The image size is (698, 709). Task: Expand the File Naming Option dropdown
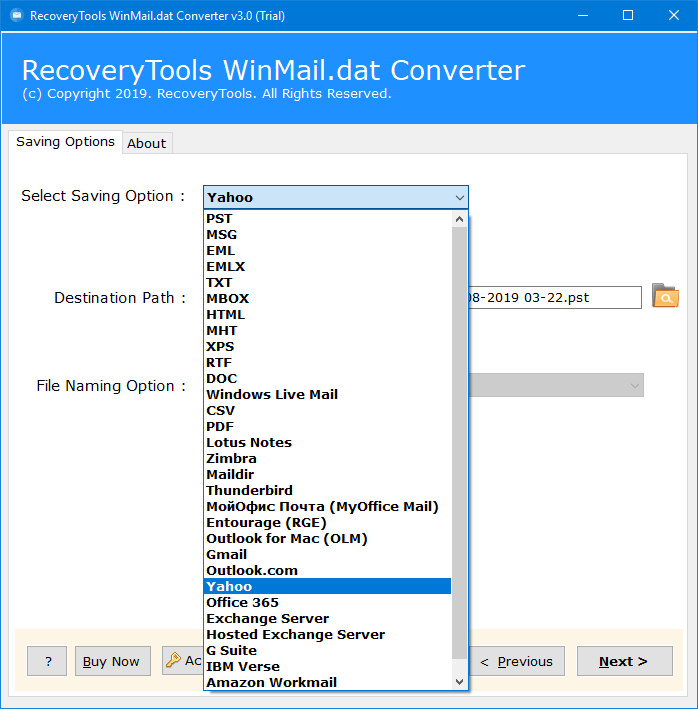[635, 386]
